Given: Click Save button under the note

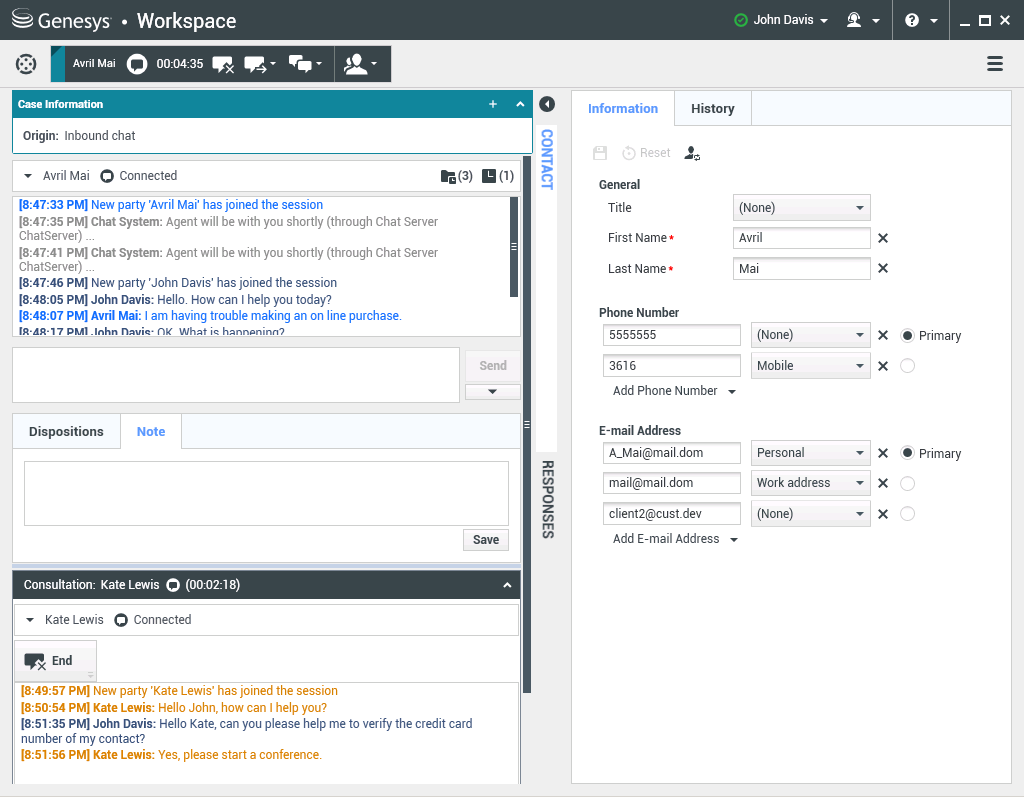Looking at the screenshot, I should (485, 540).
